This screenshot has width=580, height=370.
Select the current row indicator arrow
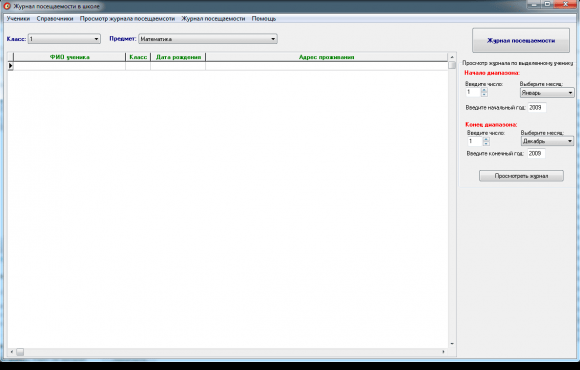point(10,66)
